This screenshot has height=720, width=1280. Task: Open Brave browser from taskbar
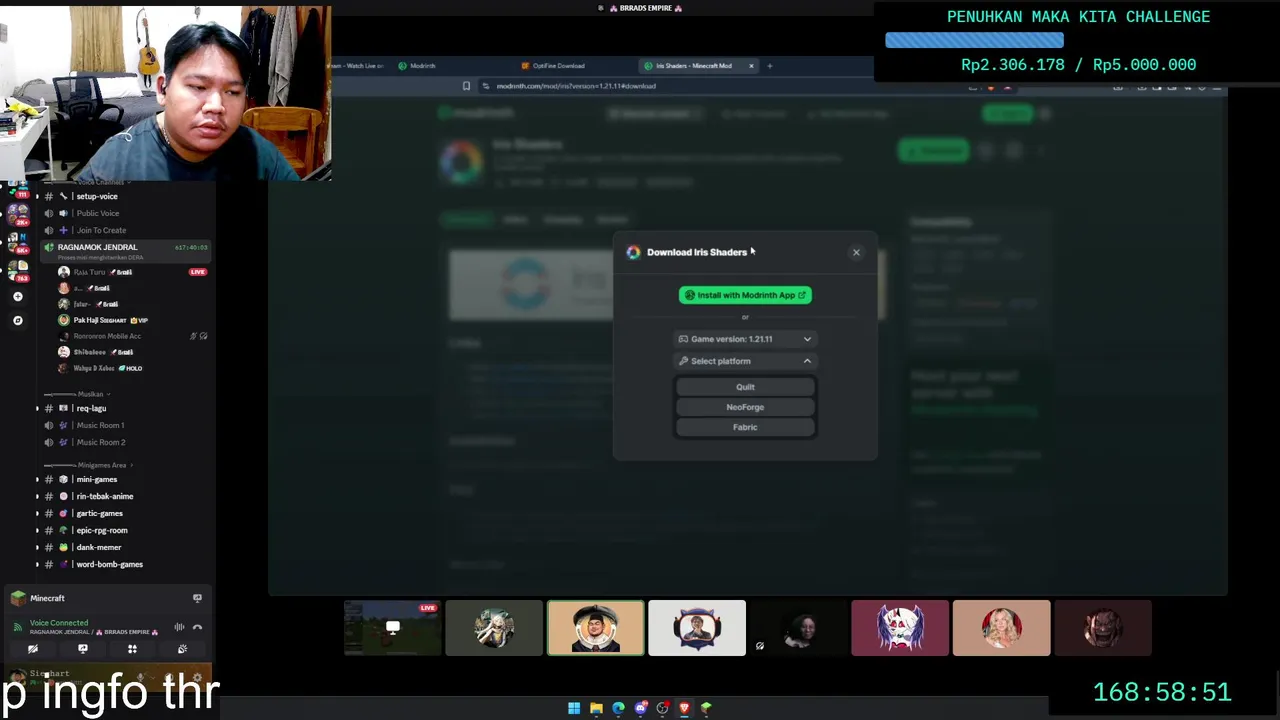tap(684, 708)
